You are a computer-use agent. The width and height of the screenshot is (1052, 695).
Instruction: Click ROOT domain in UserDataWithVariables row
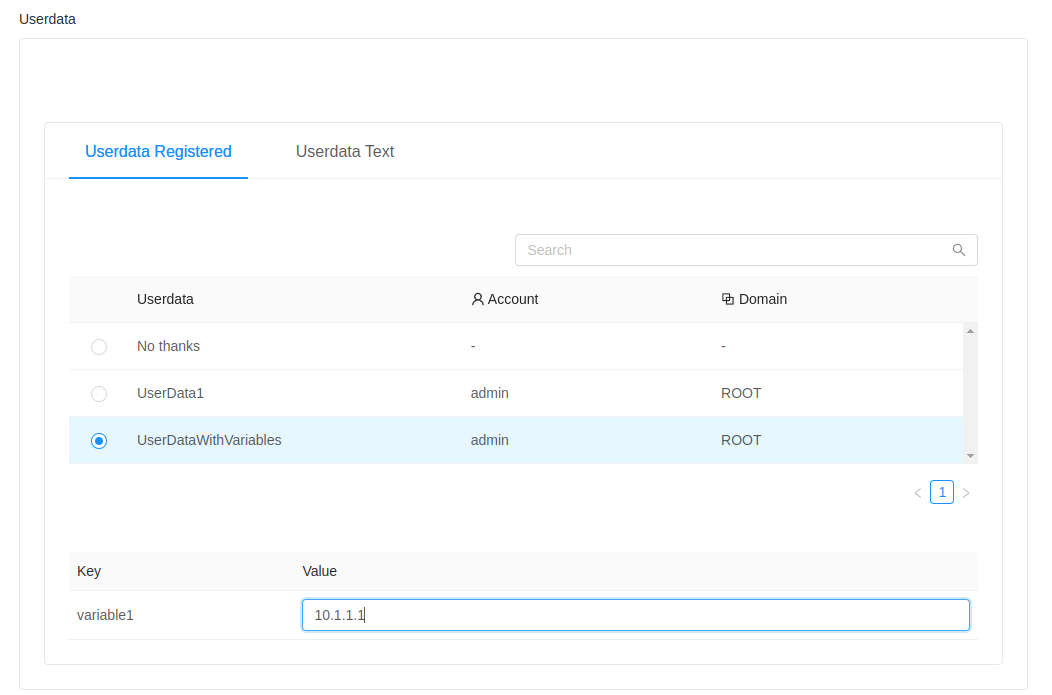click(741, 441)
